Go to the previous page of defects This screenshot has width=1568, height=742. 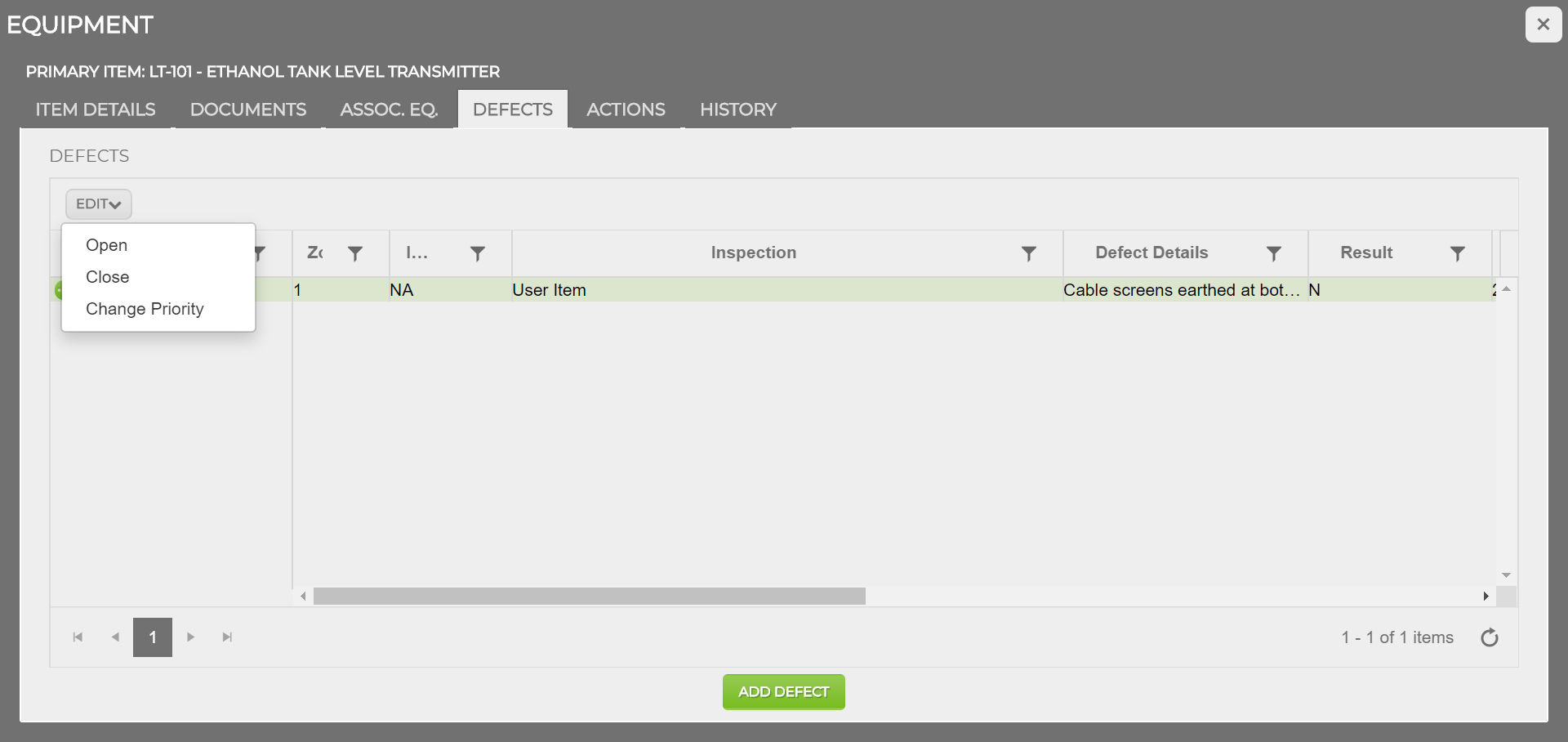[x=115, y=637]
